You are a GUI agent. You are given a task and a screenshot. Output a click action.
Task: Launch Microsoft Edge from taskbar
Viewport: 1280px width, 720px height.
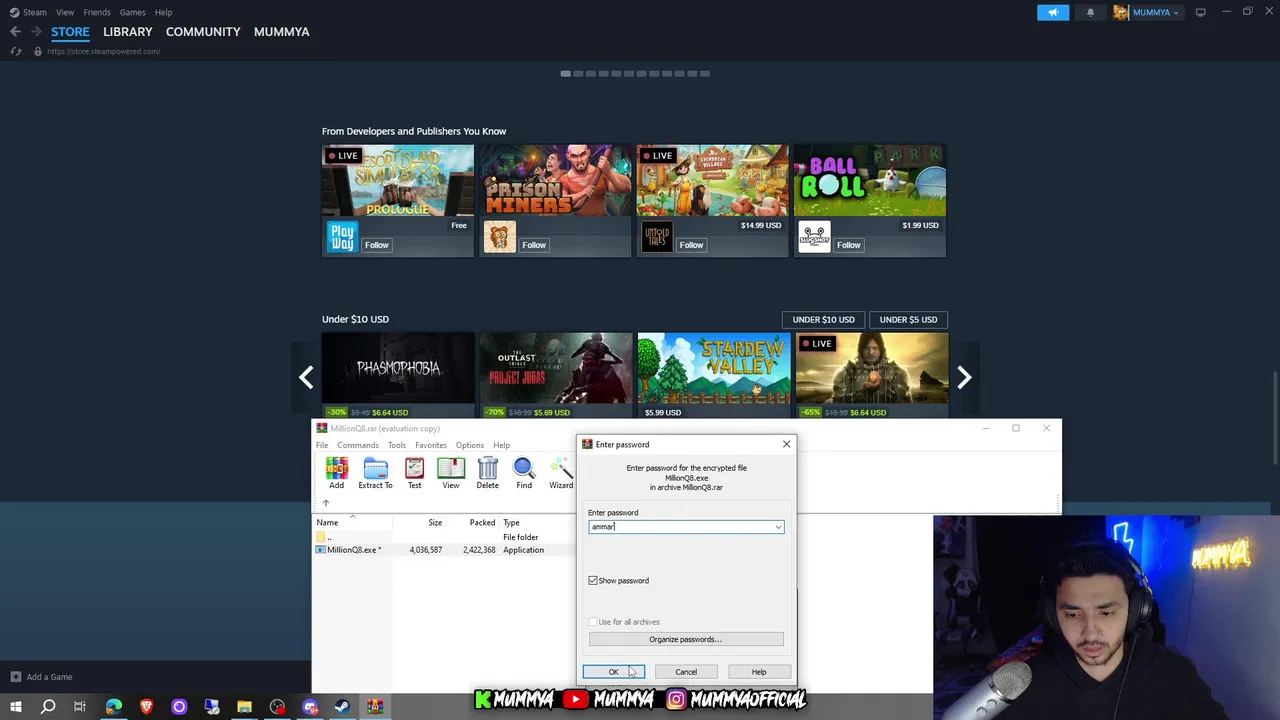113,707
